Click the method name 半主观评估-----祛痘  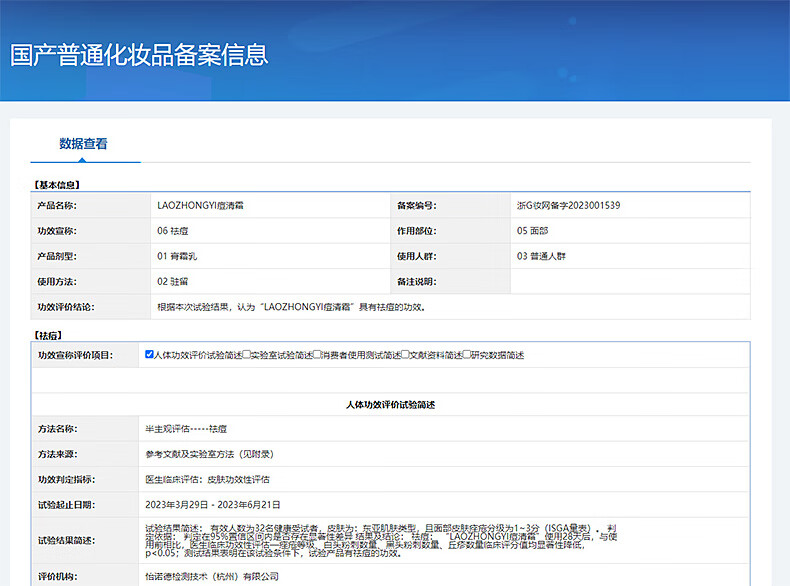click(x=186, y=429)
